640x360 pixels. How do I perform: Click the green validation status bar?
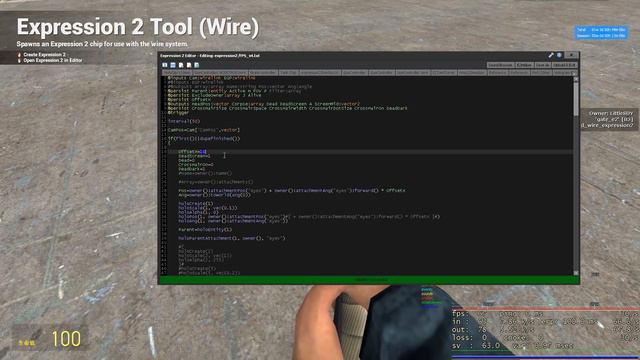[369, 280]
